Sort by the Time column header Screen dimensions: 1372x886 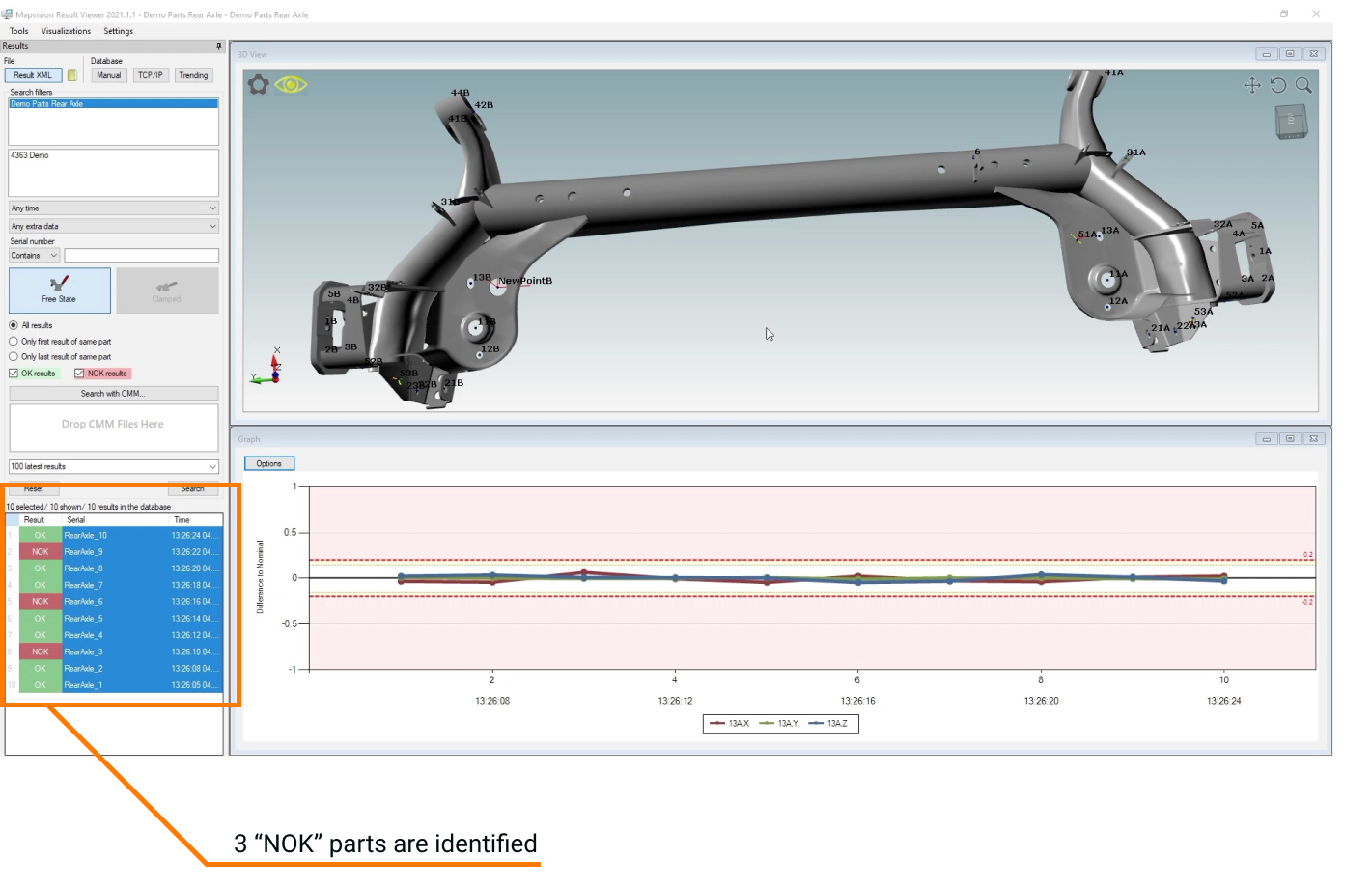point(196,520)
